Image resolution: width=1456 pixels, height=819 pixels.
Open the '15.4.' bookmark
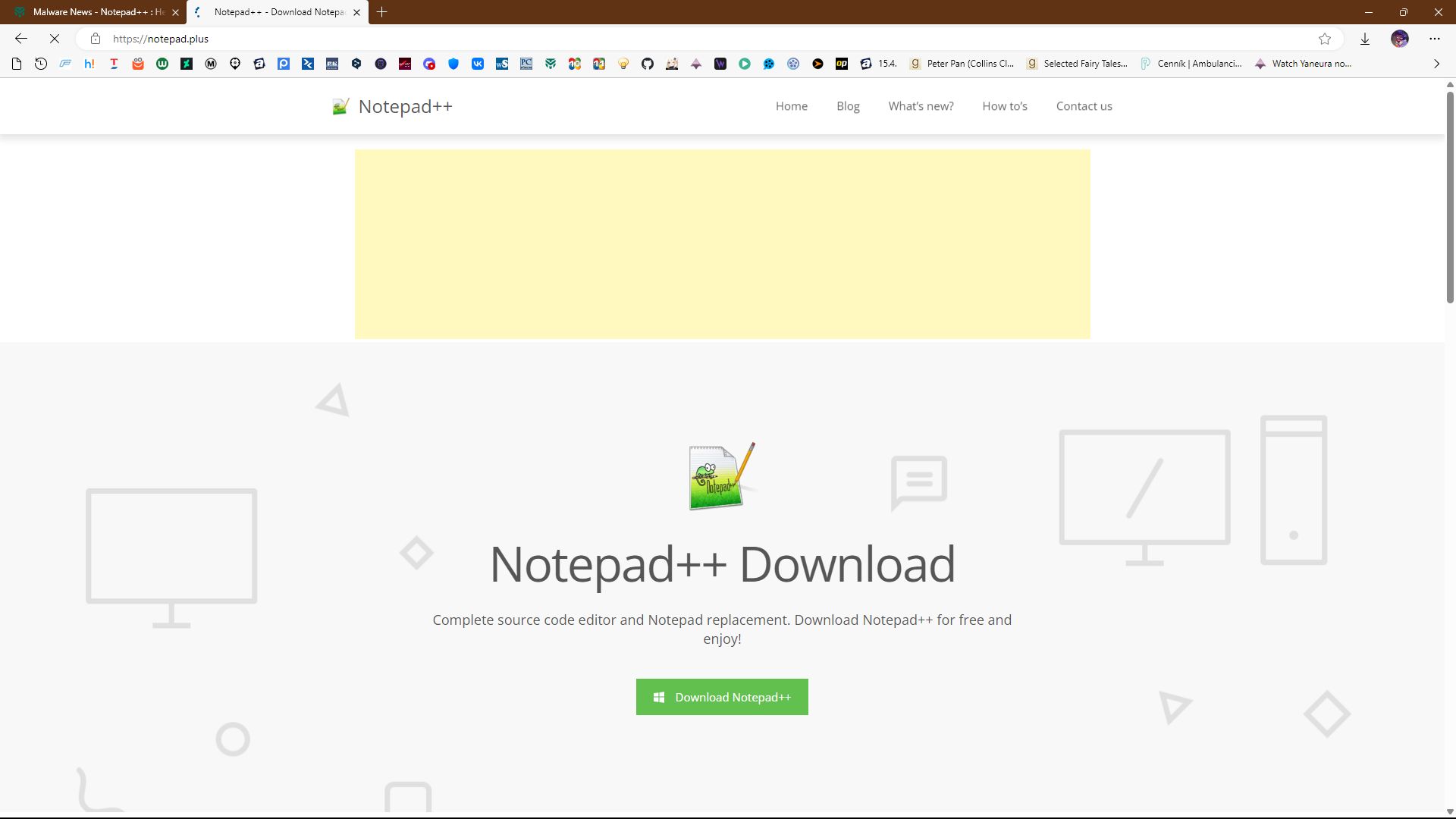point(878,64)
